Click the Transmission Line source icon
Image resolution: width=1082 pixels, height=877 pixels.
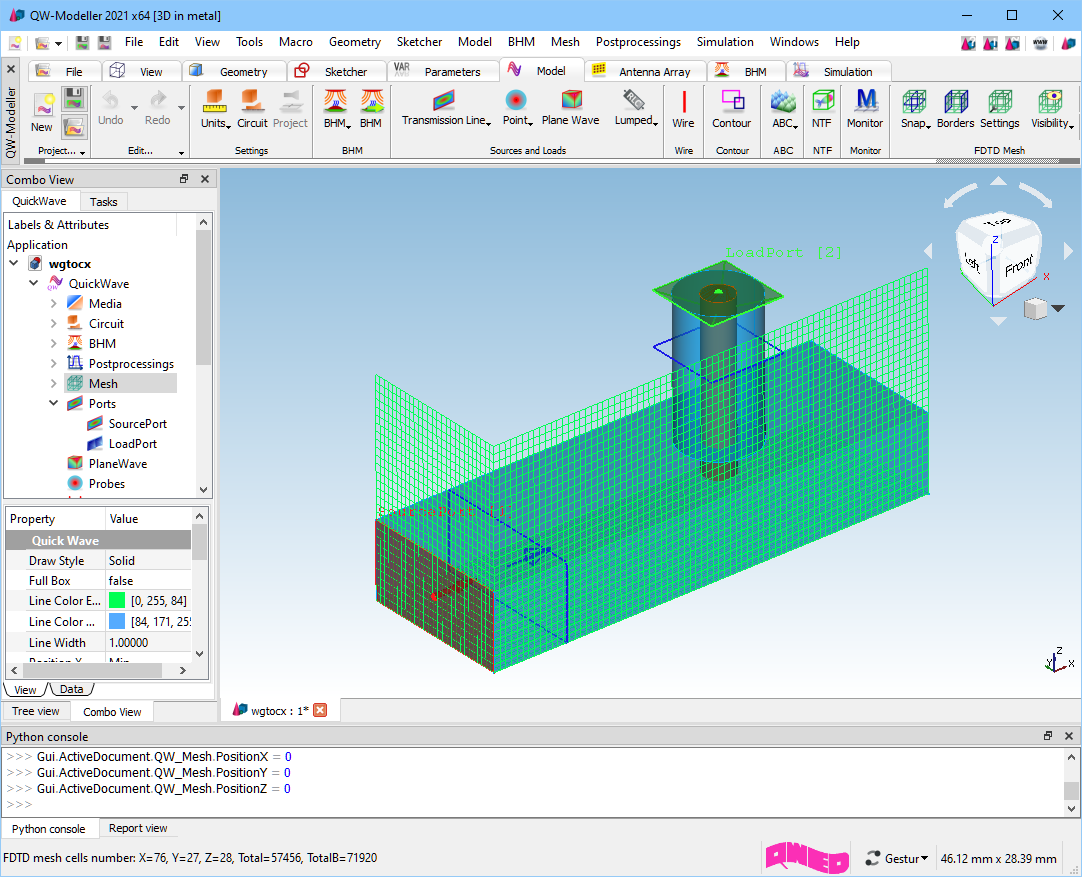tap(444, 101)
